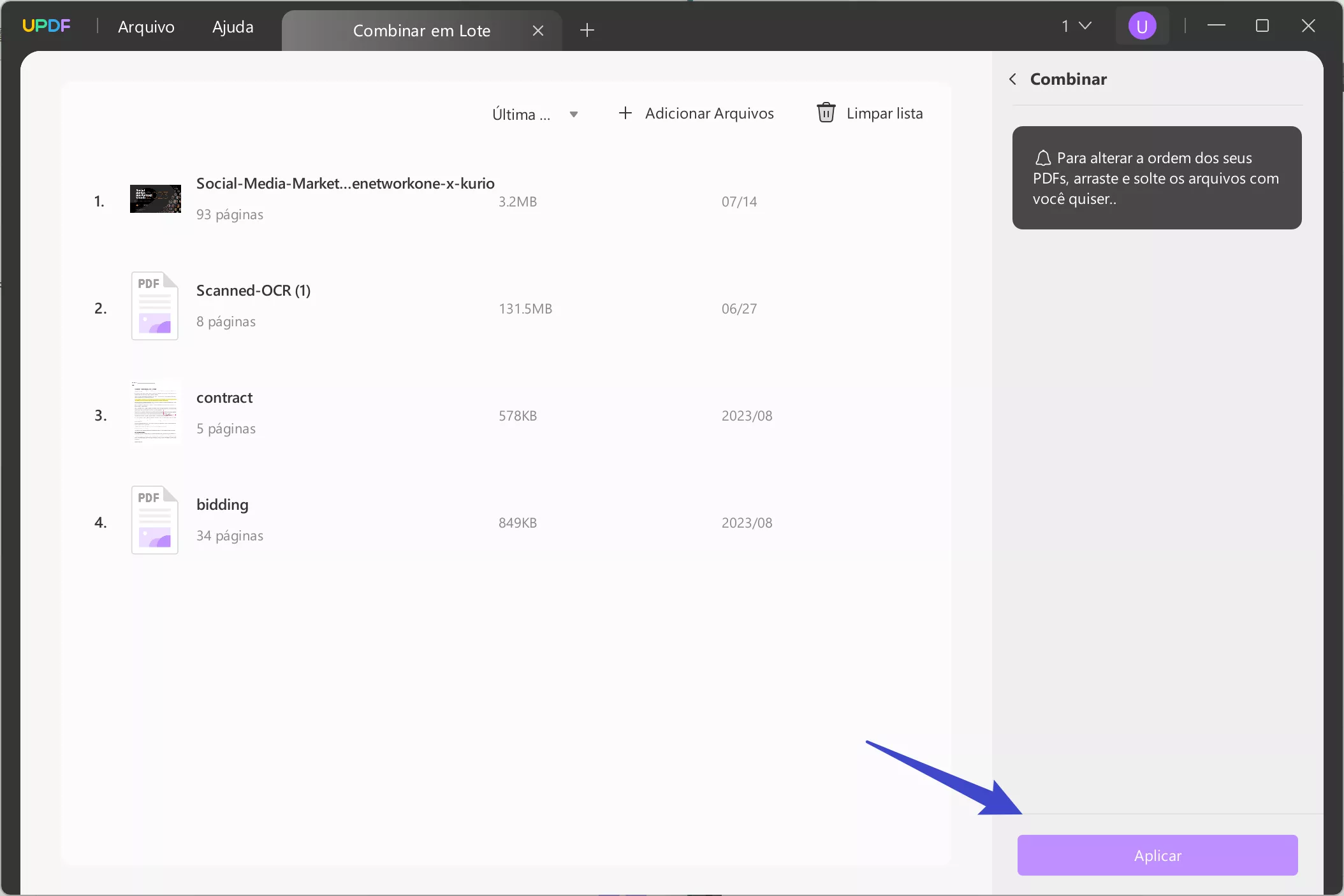Click the bell icon in the tip box
Screen dimensions: 1344x896
point(1043,158)
